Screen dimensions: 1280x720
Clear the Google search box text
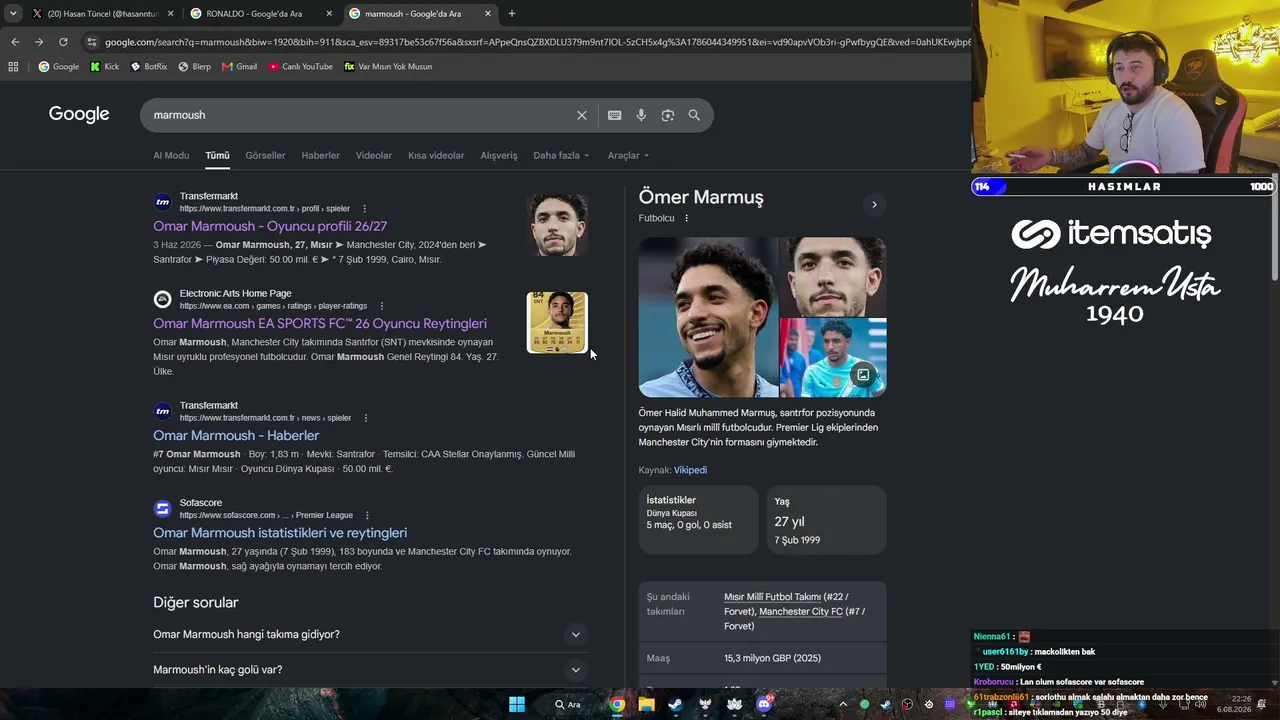(582, 115)
